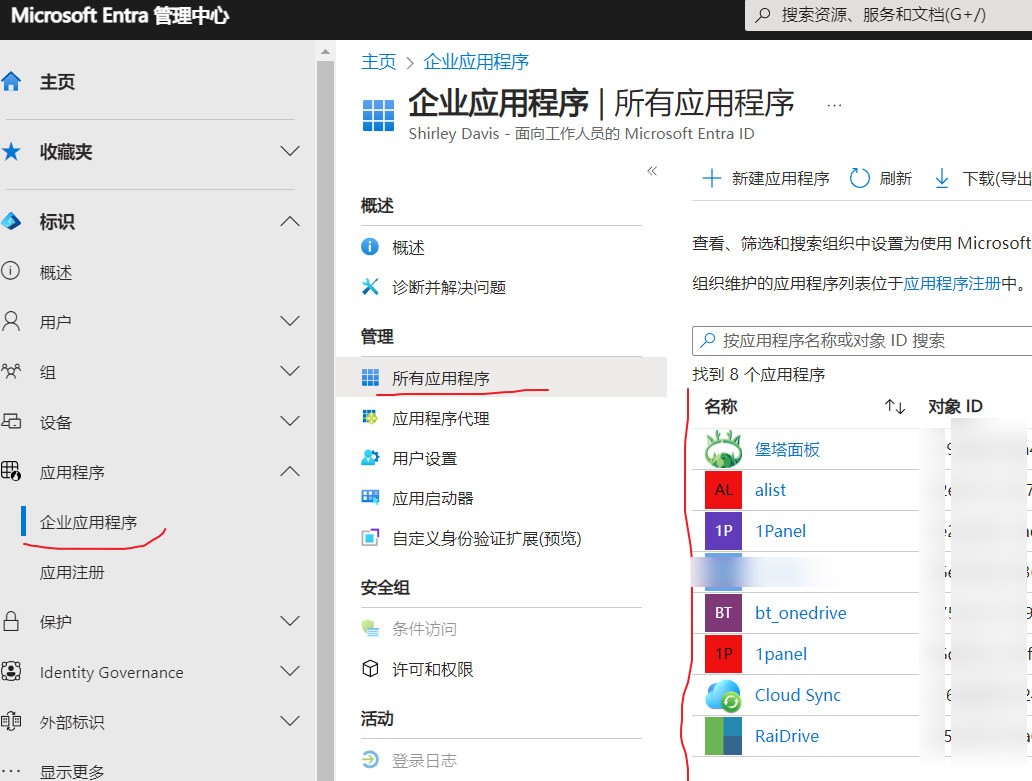Open the 1Panel application link
Viewport: 1032px width, 781px height.
pyautogui.click(x=781, y=531)
